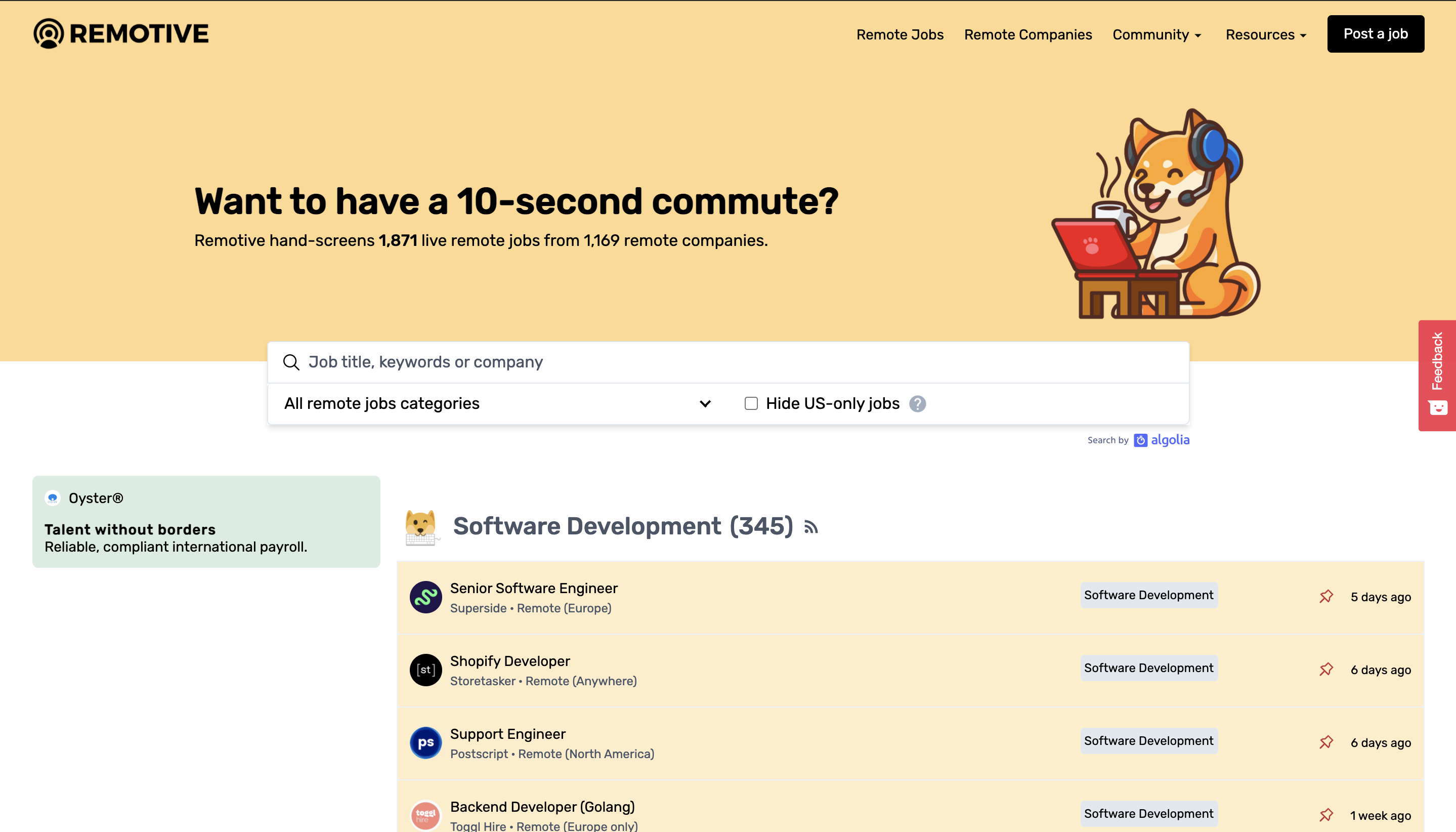This screenshot has height=832, width=1456.
Task: Expand the Resources menu
Action: 1266,35
